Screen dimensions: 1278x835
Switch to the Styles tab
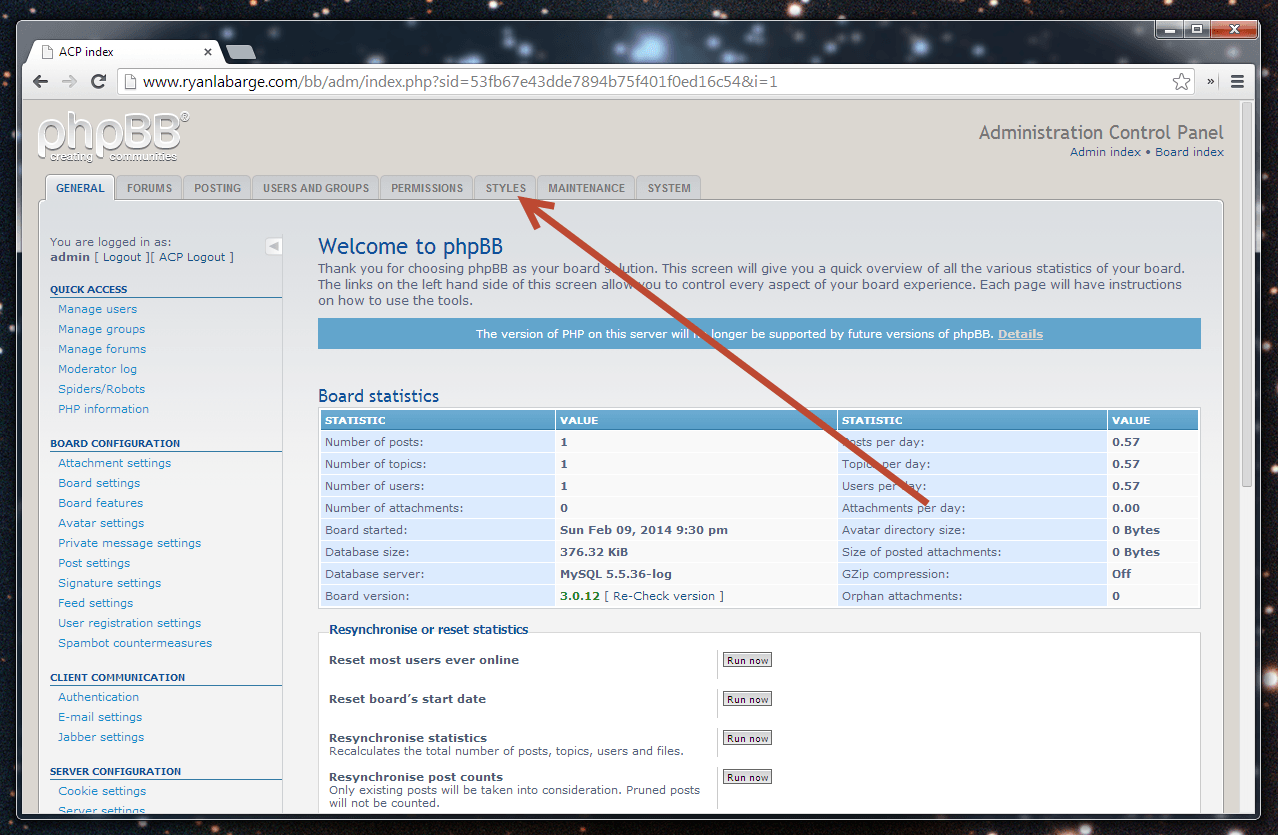pyautogui.click(x=505, y=188)
